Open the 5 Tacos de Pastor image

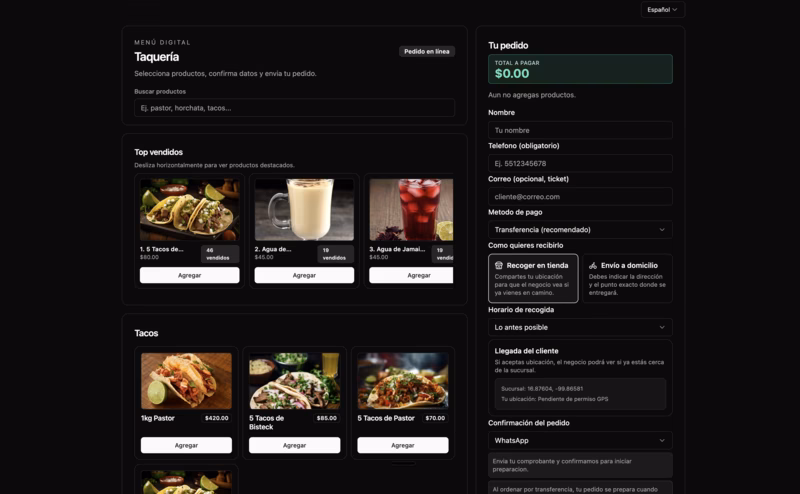403,381
